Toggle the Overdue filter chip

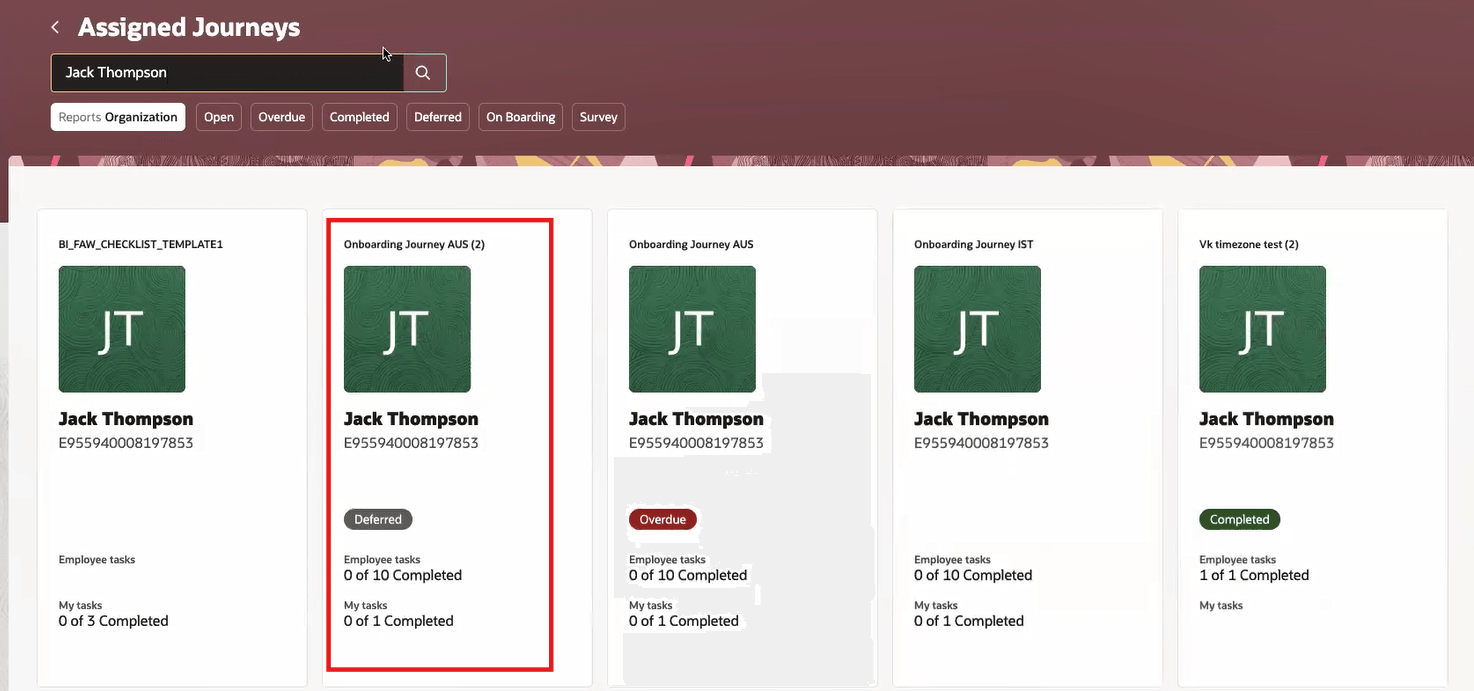pyautogui.click(x=282, y=117)
